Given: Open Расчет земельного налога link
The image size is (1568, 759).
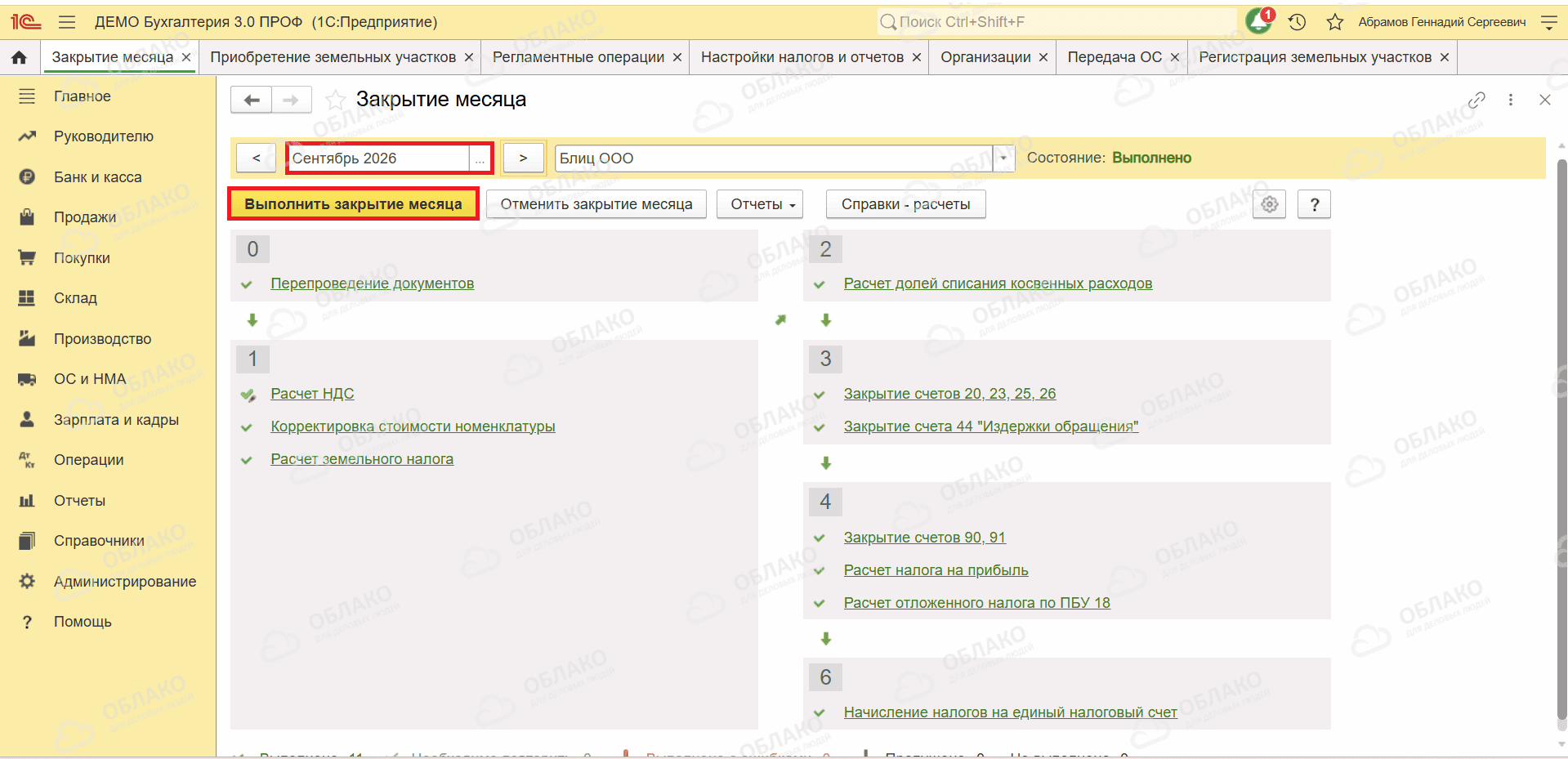Looking at the screenshot, I should tap(362, 459).
